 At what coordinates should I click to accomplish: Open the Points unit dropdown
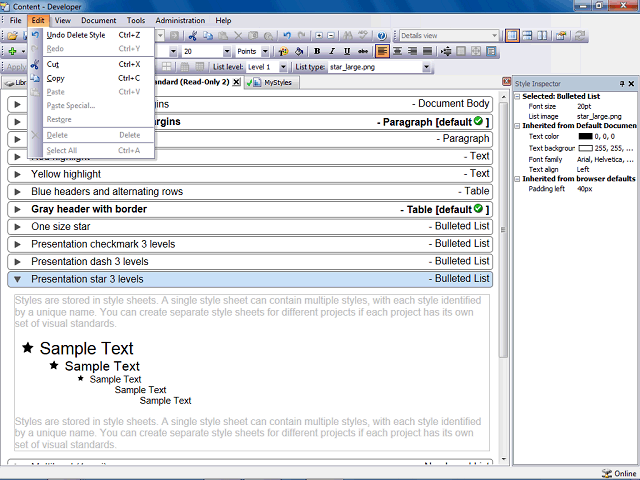point(265,51)
